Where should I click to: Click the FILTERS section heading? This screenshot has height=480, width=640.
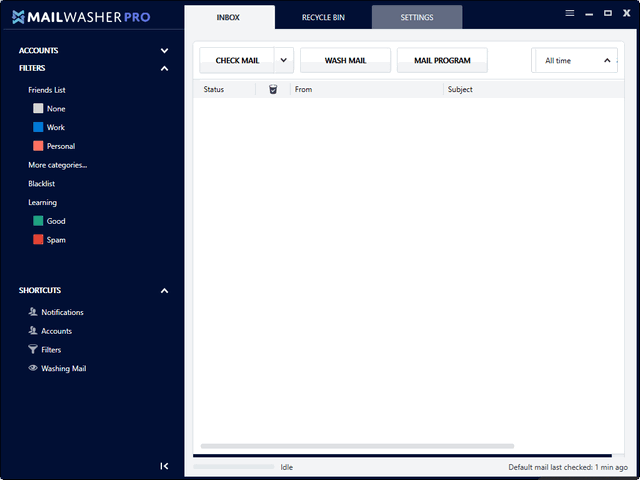[32, 68]
